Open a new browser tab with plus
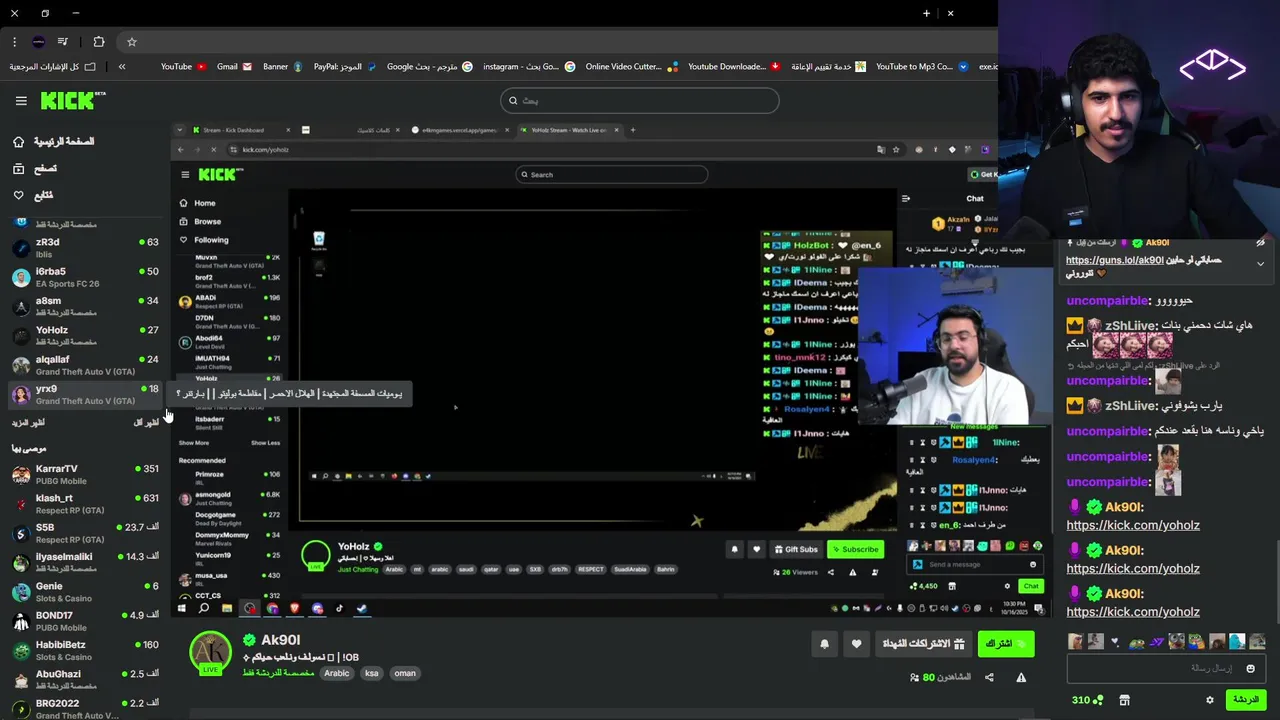 coord(926,14)
